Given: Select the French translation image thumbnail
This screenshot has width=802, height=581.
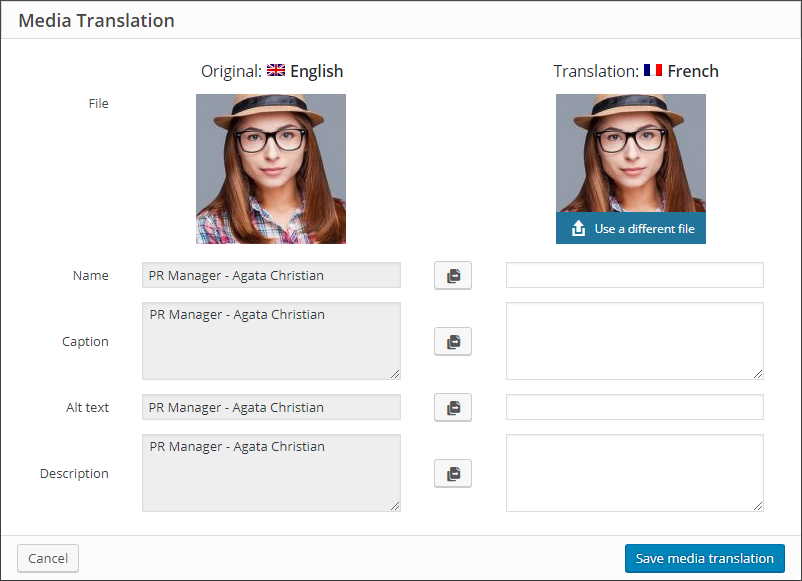Looking at the screenshot, I should click(631, 153).
